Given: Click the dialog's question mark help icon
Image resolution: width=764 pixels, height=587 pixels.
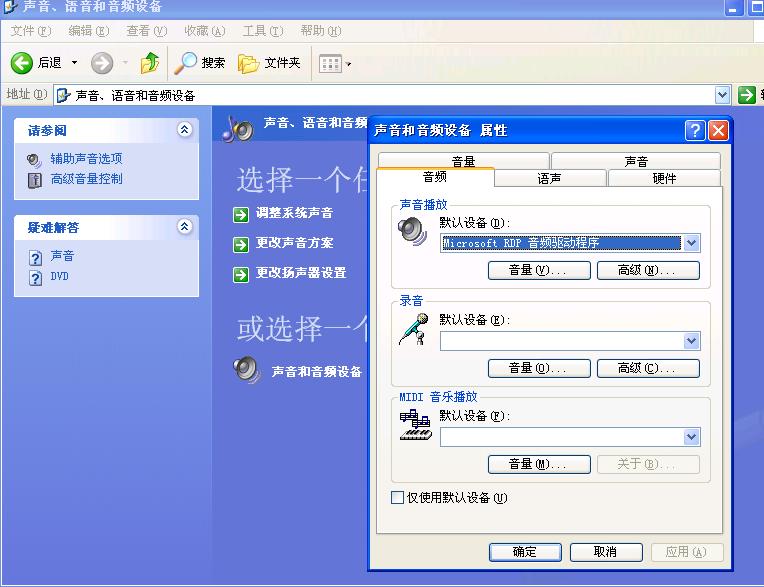Looking at the screenshot, I should pyautogui.click(x=695, y=131).
